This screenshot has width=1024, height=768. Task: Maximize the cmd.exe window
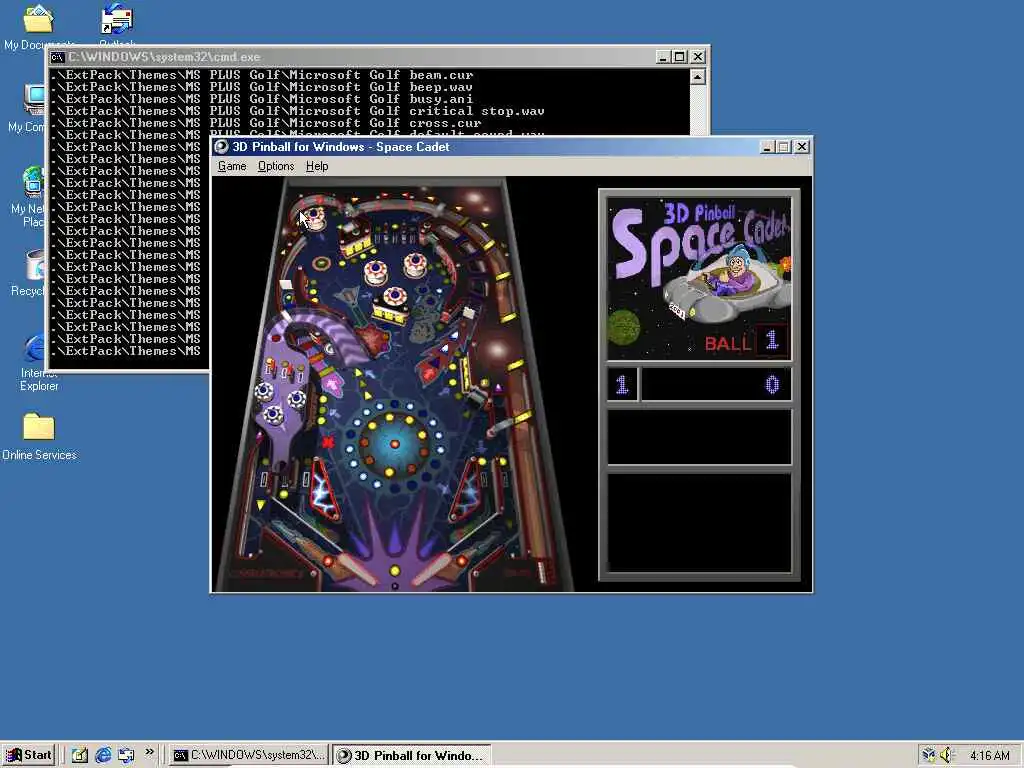[x=679, y=57]
